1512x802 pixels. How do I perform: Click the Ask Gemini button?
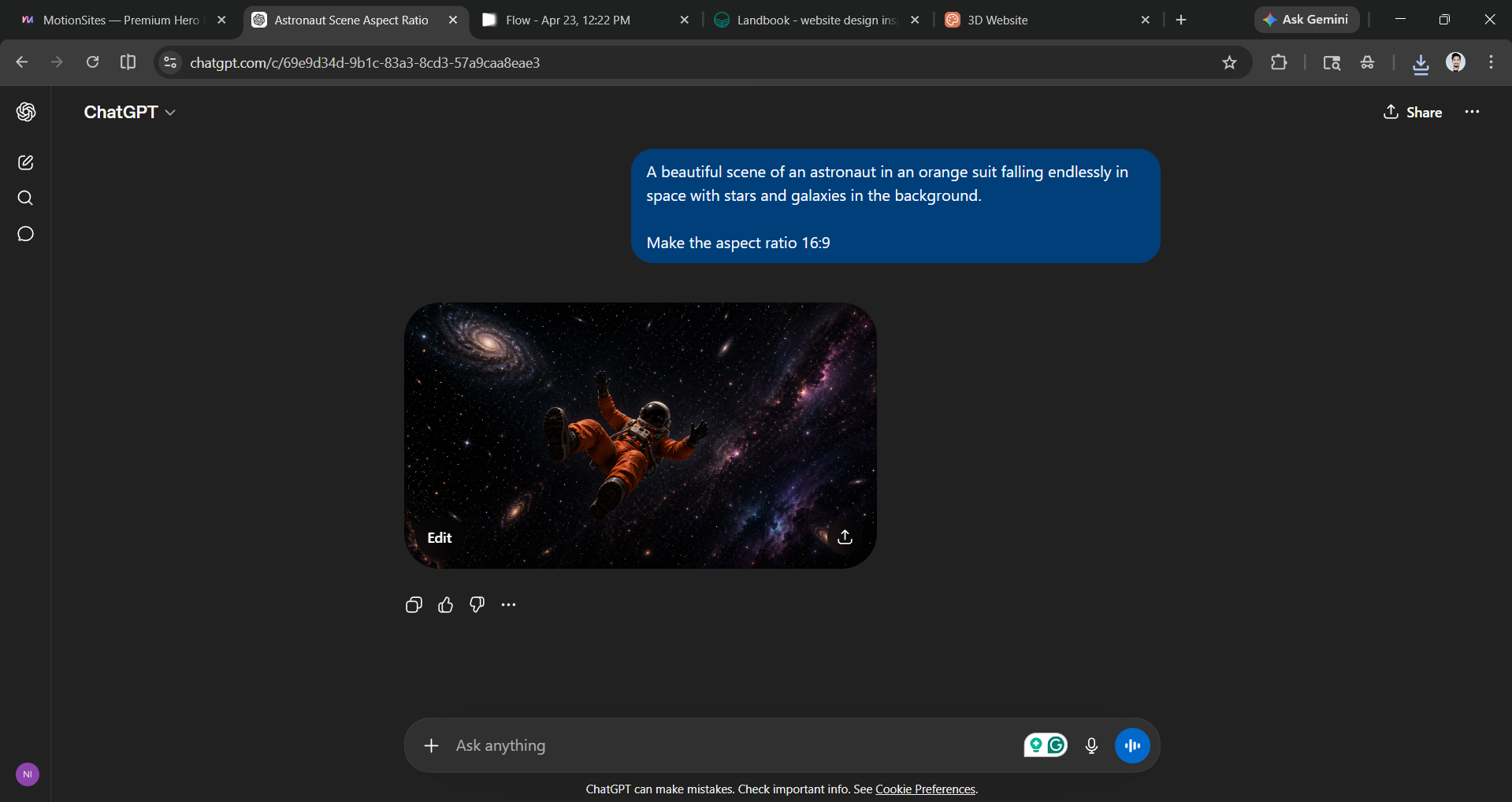tap(1306, 20)
